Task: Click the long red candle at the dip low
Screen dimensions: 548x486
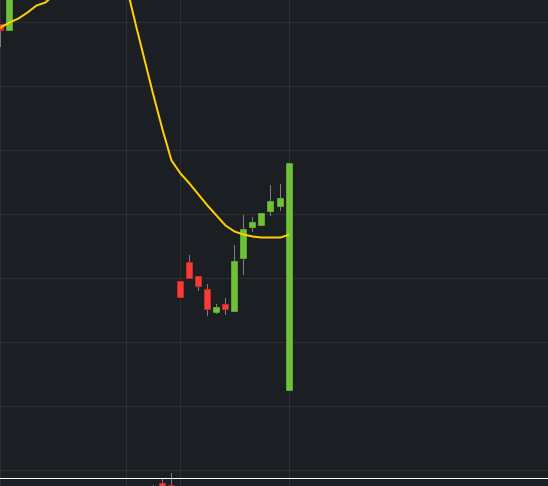Action: (x=207, y=299)
